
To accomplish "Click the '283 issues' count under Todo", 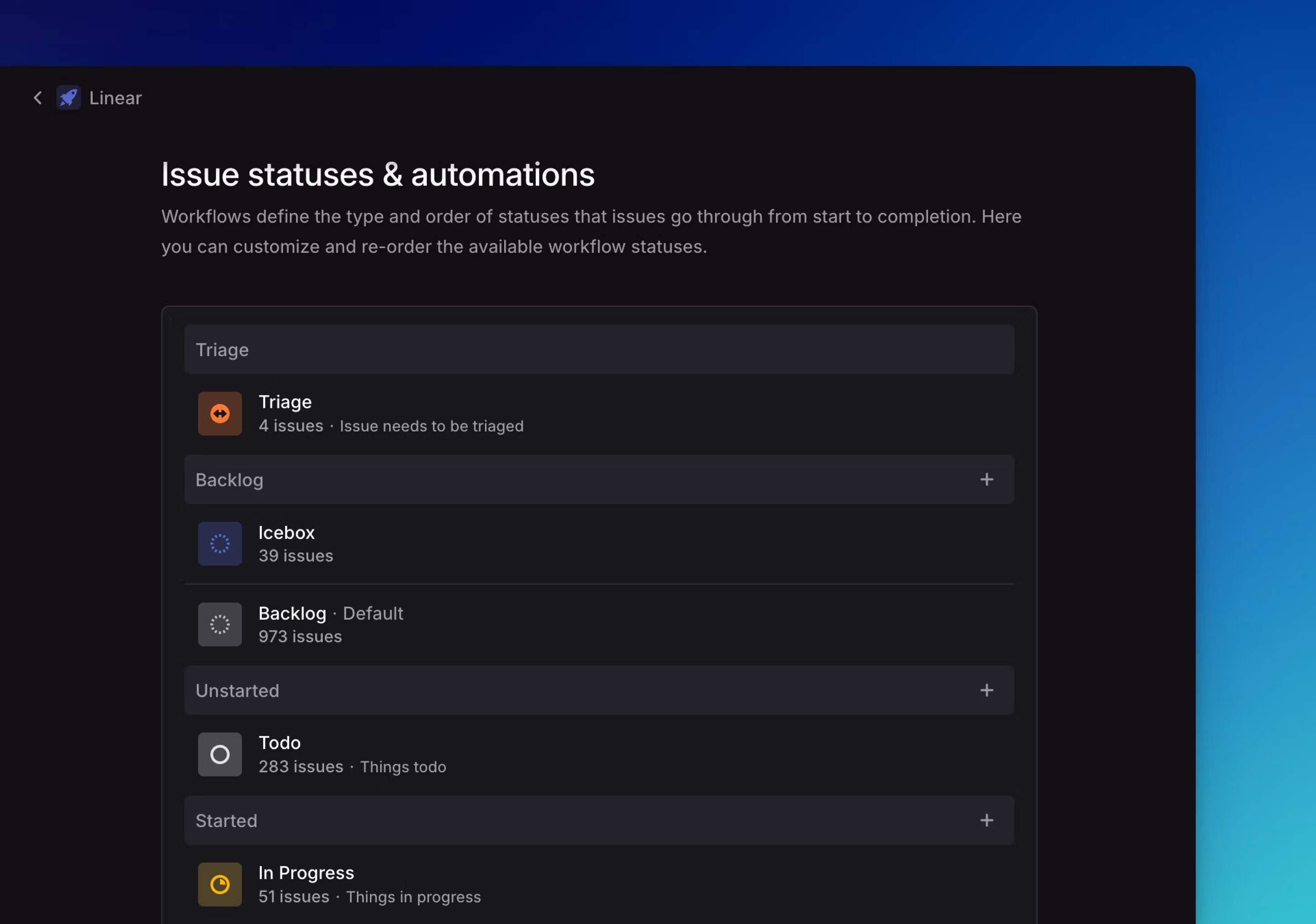I will [x=301, y=766].
